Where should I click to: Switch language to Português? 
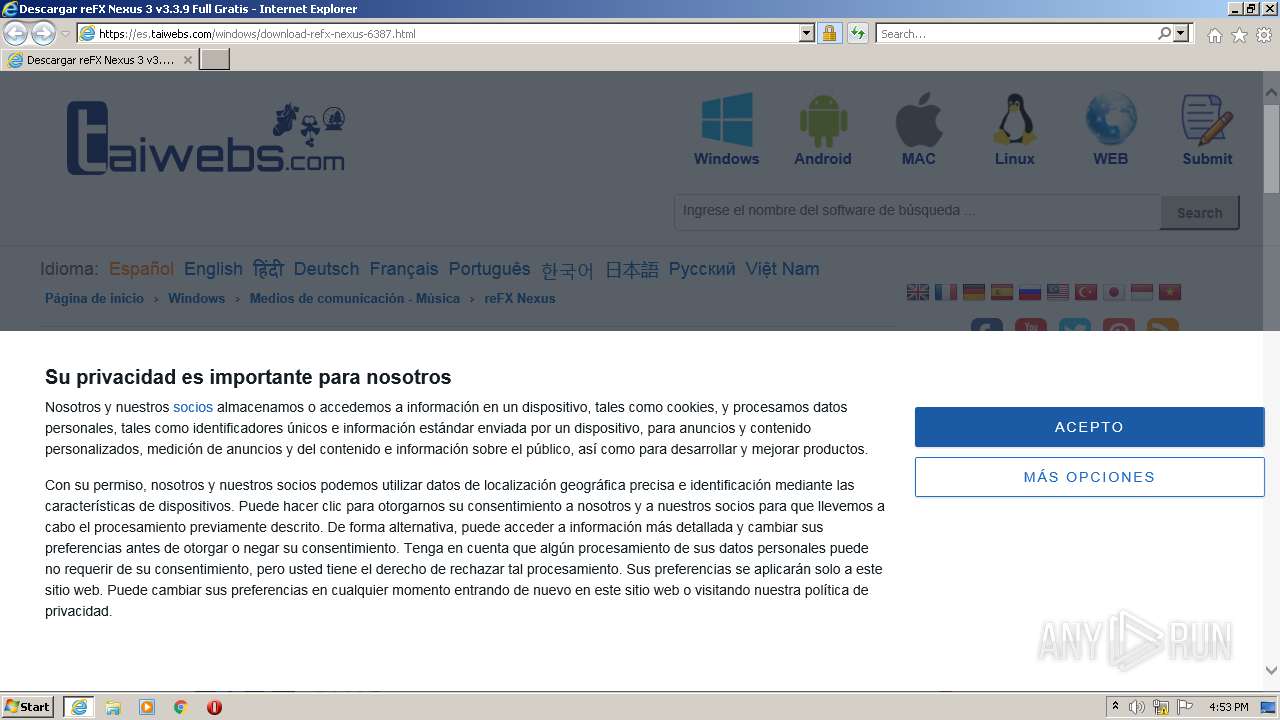490,269
